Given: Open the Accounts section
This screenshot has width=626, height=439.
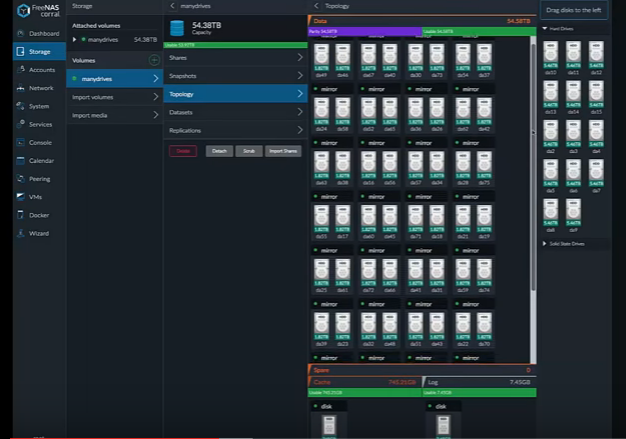Looking at the screenshot, I should point(39,70).
